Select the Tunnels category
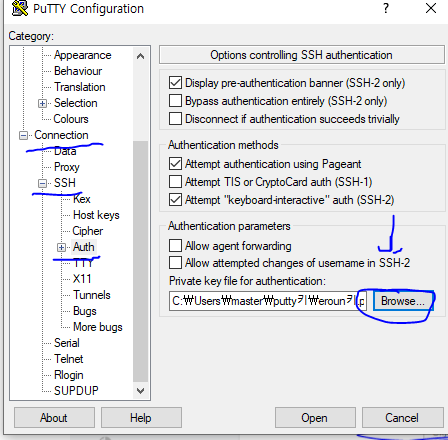 pos(92,295)
